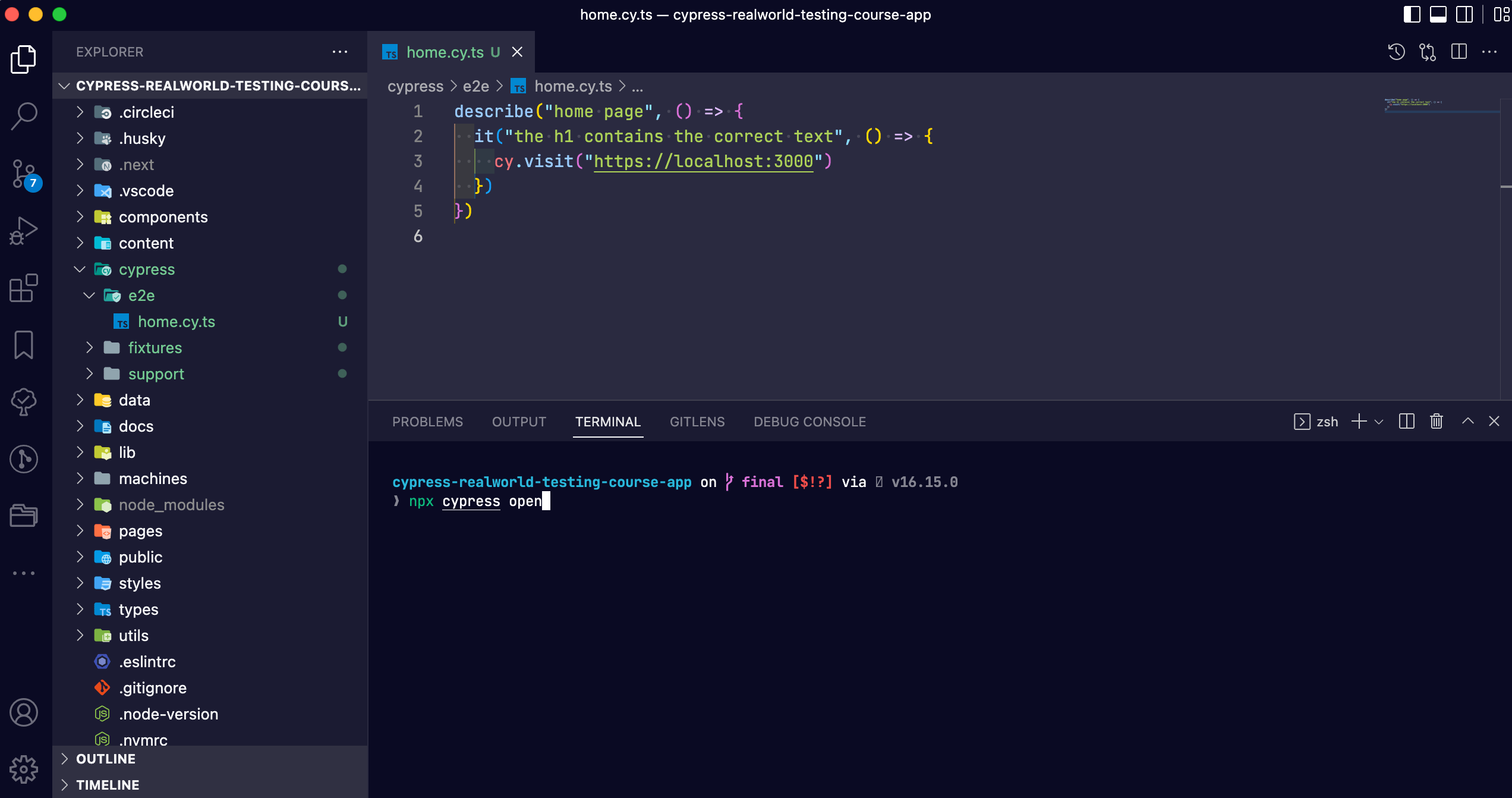Switch to the PROBLEMS tab
Image resolution: width=1512 pixels, height=798 pixels.
click(427, 421)
